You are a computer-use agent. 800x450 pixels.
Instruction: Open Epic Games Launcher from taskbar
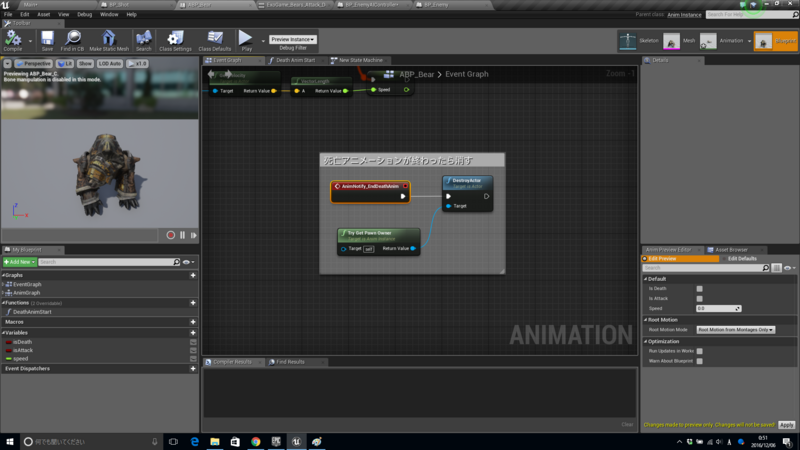point(276,442)
